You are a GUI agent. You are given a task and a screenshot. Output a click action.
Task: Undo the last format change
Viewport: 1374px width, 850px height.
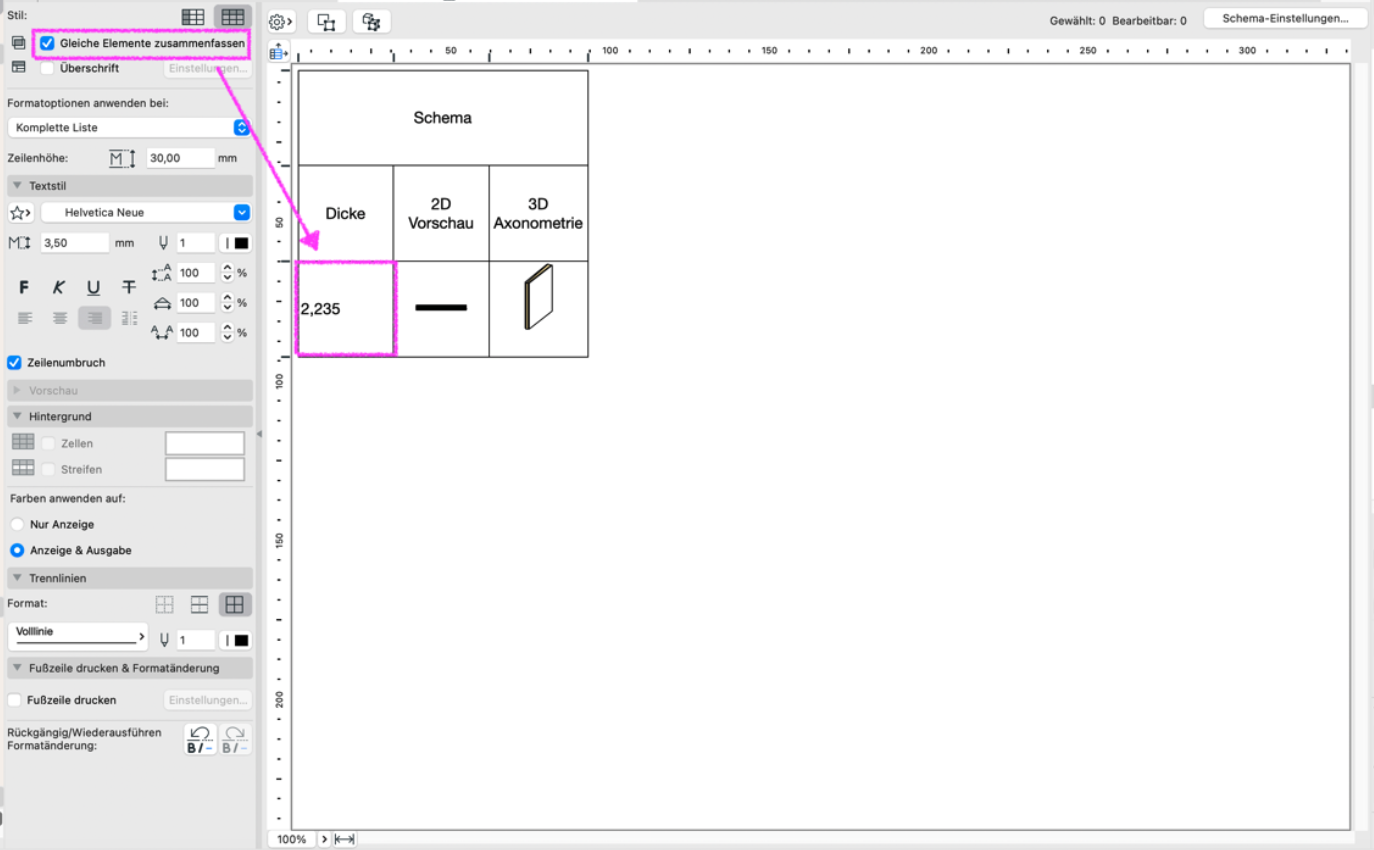[200, 740]
